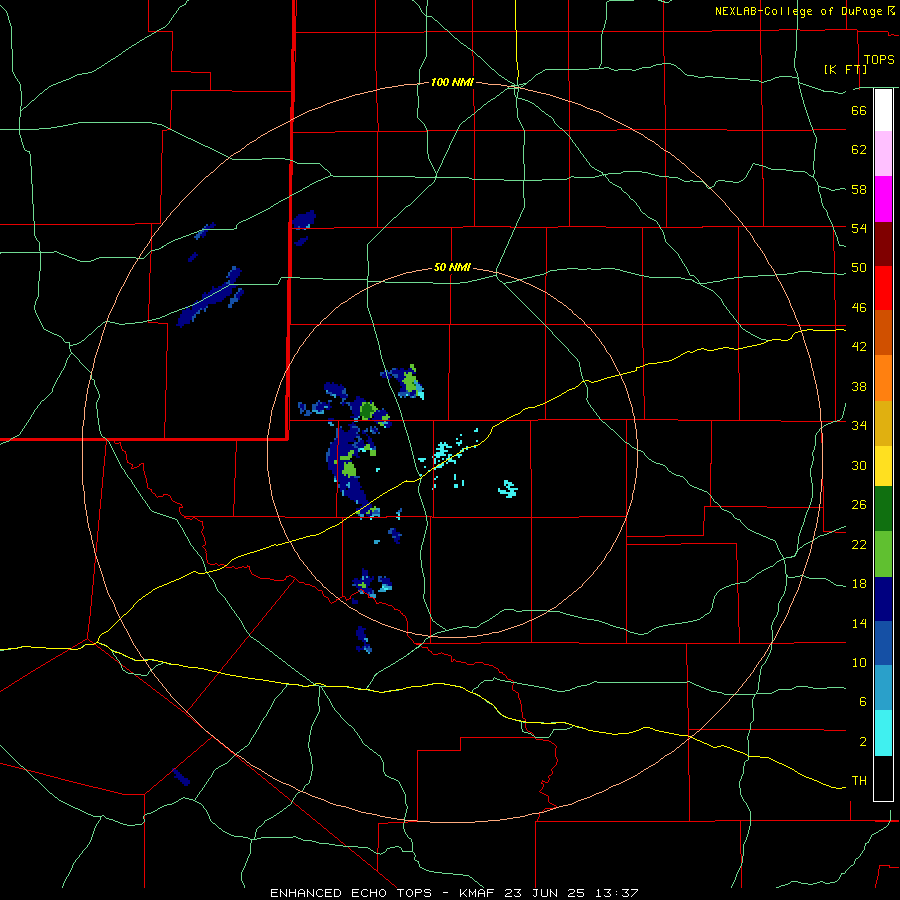Click the '58' legend value

tap(859, 189)
